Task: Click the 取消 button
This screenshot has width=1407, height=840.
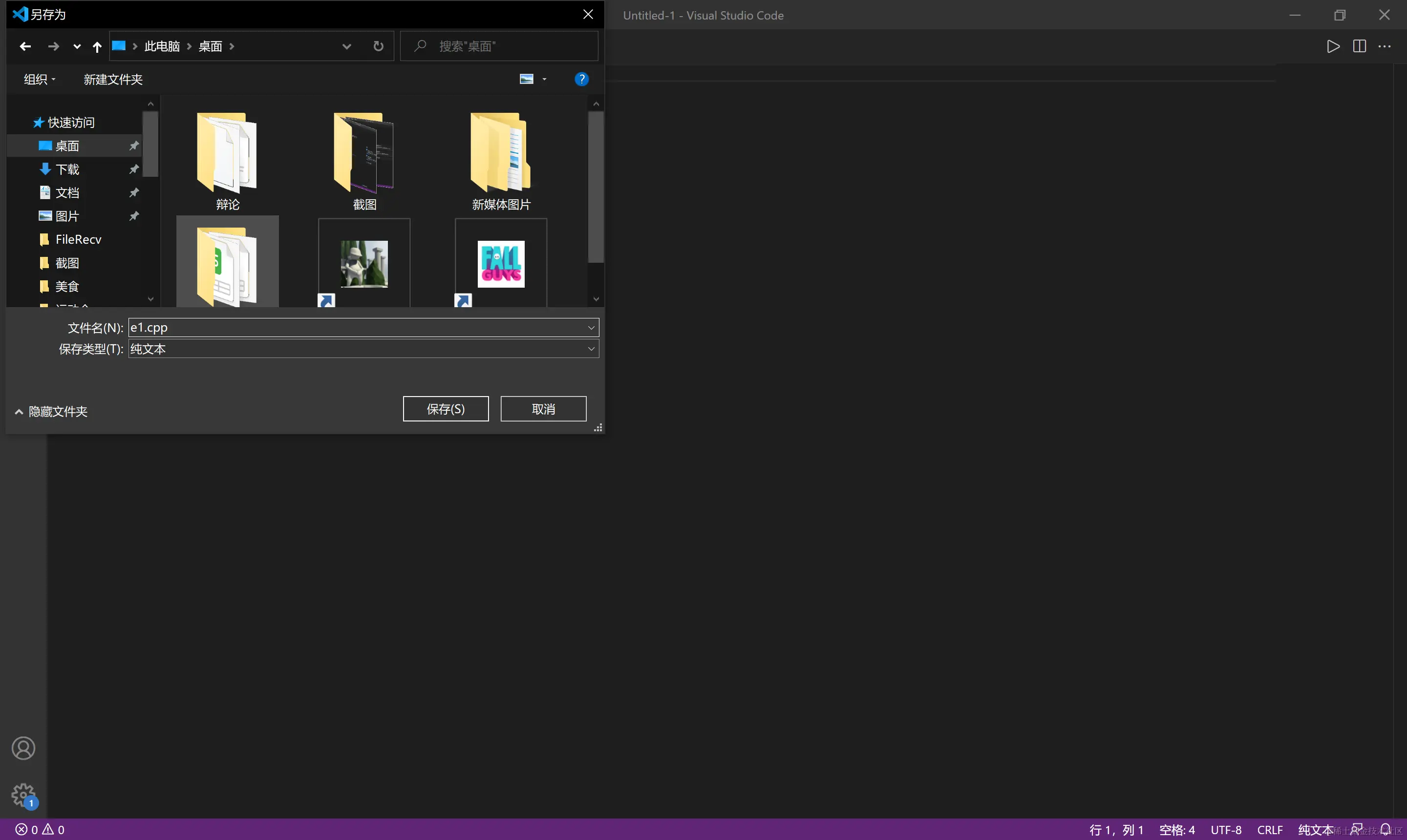Action: pos(543,409)
